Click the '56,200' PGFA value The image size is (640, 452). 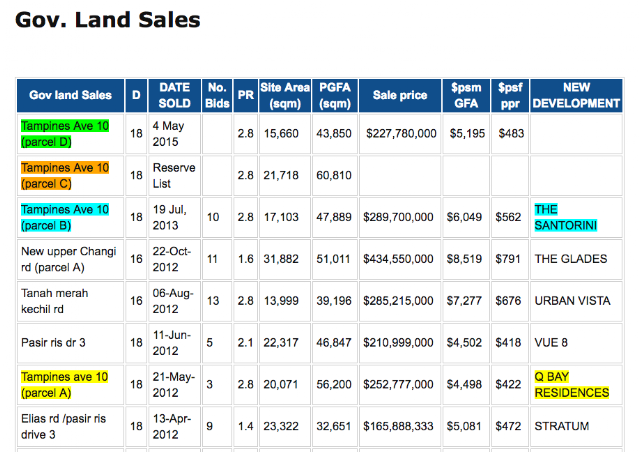(334, 384)
